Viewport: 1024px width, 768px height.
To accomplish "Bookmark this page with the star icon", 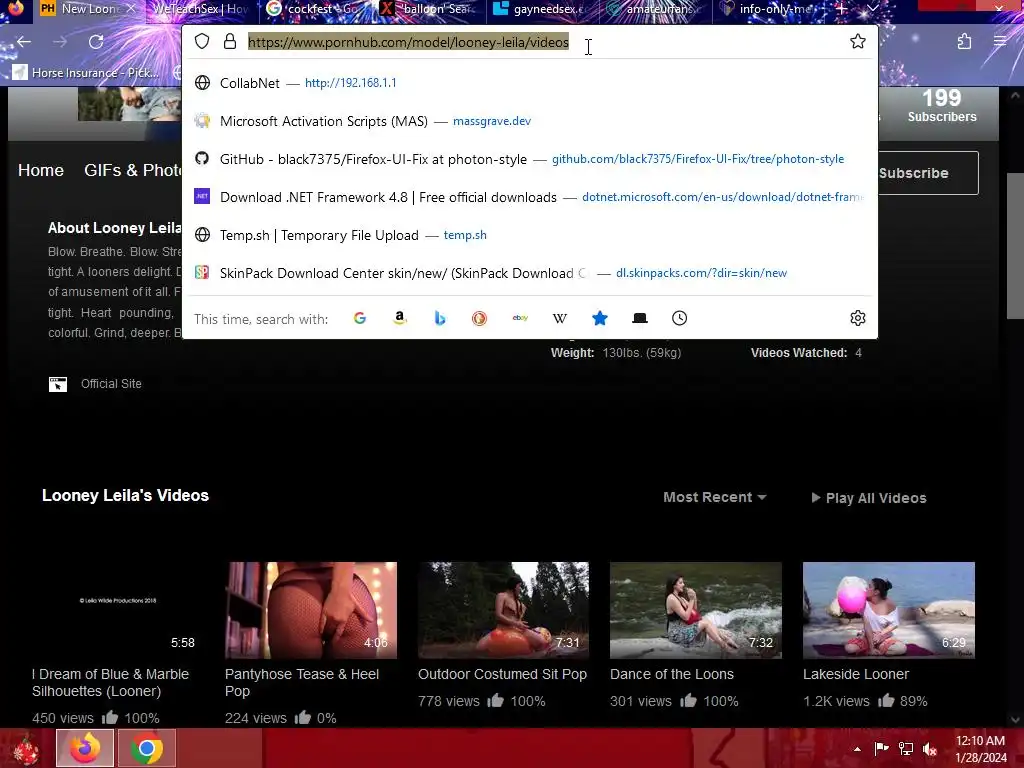I will tap(857, 41).
